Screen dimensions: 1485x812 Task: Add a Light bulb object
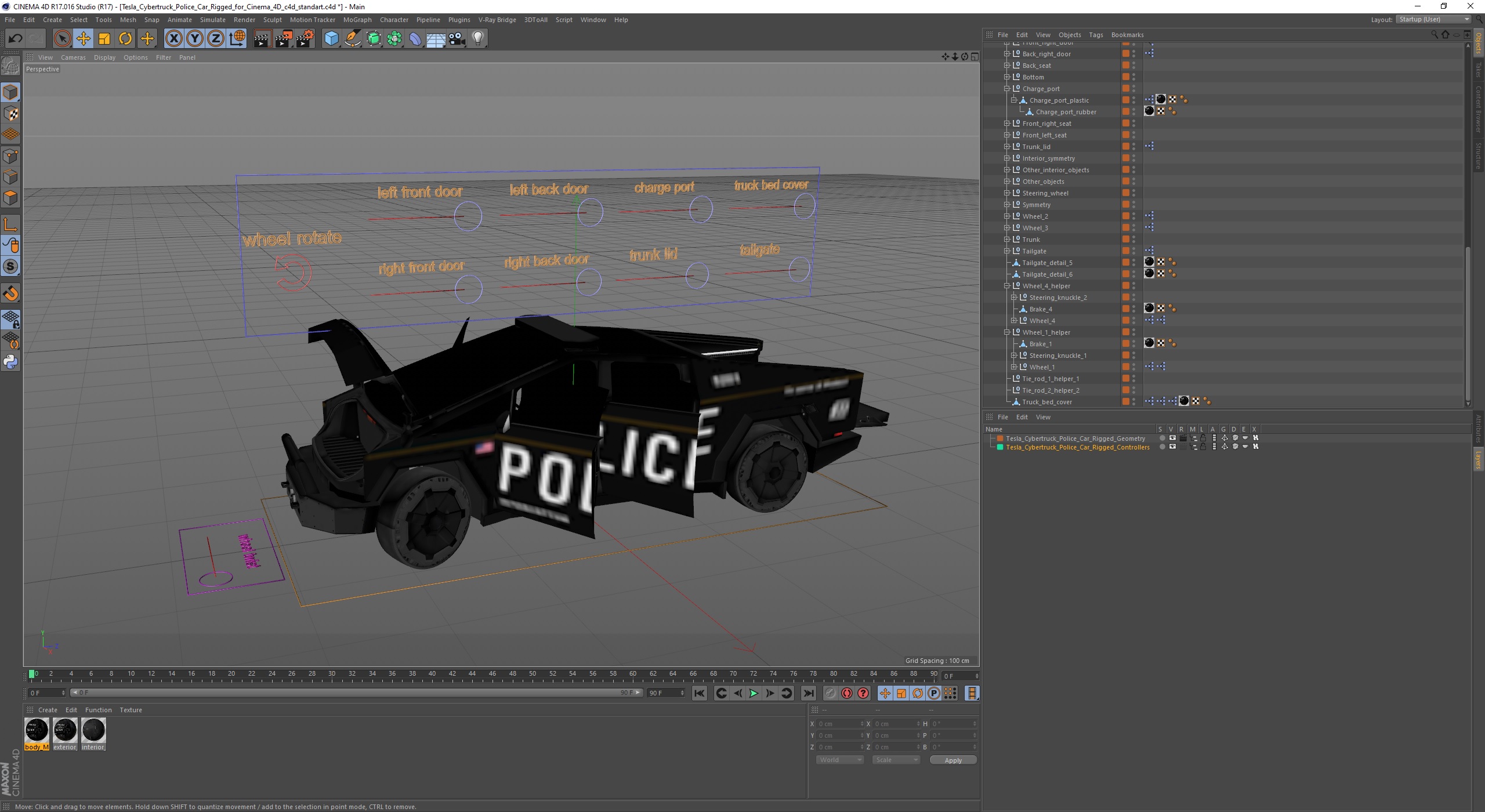pos(478,39)
